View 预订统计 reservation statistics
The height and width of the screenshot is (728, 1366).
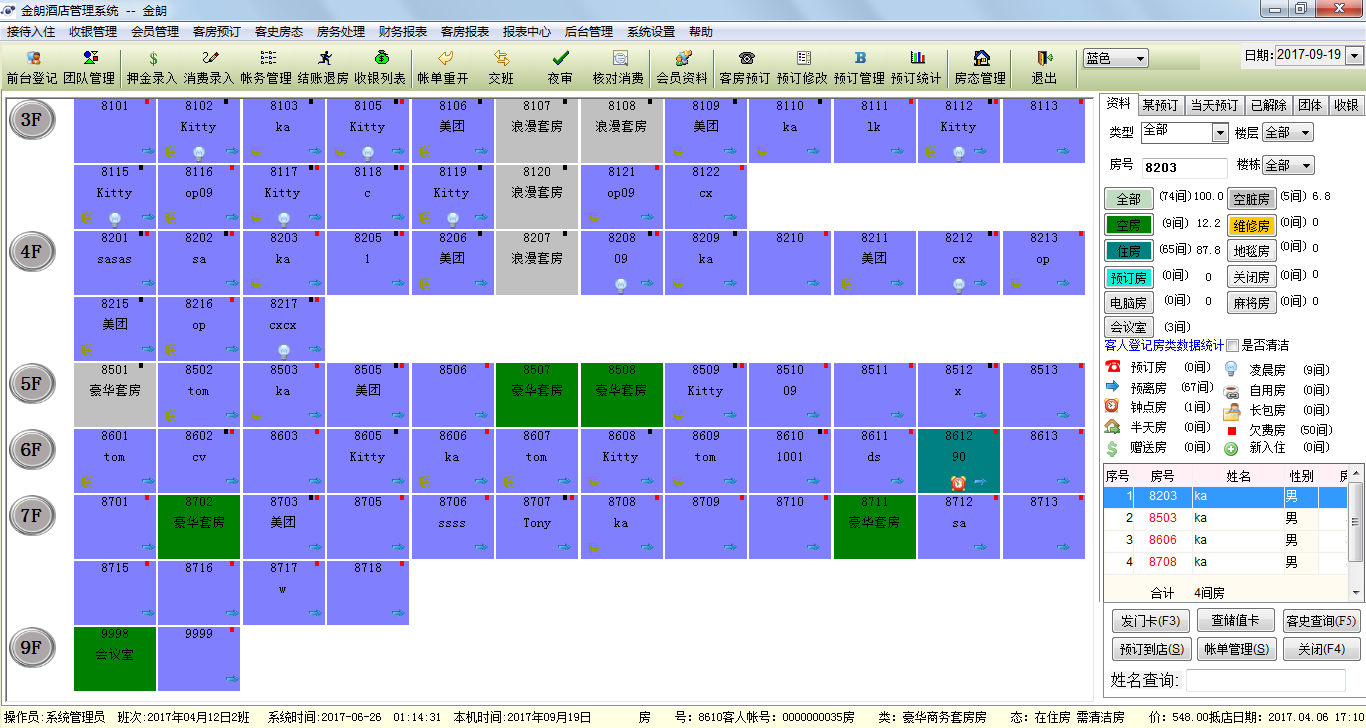click(x=916, y=68)
